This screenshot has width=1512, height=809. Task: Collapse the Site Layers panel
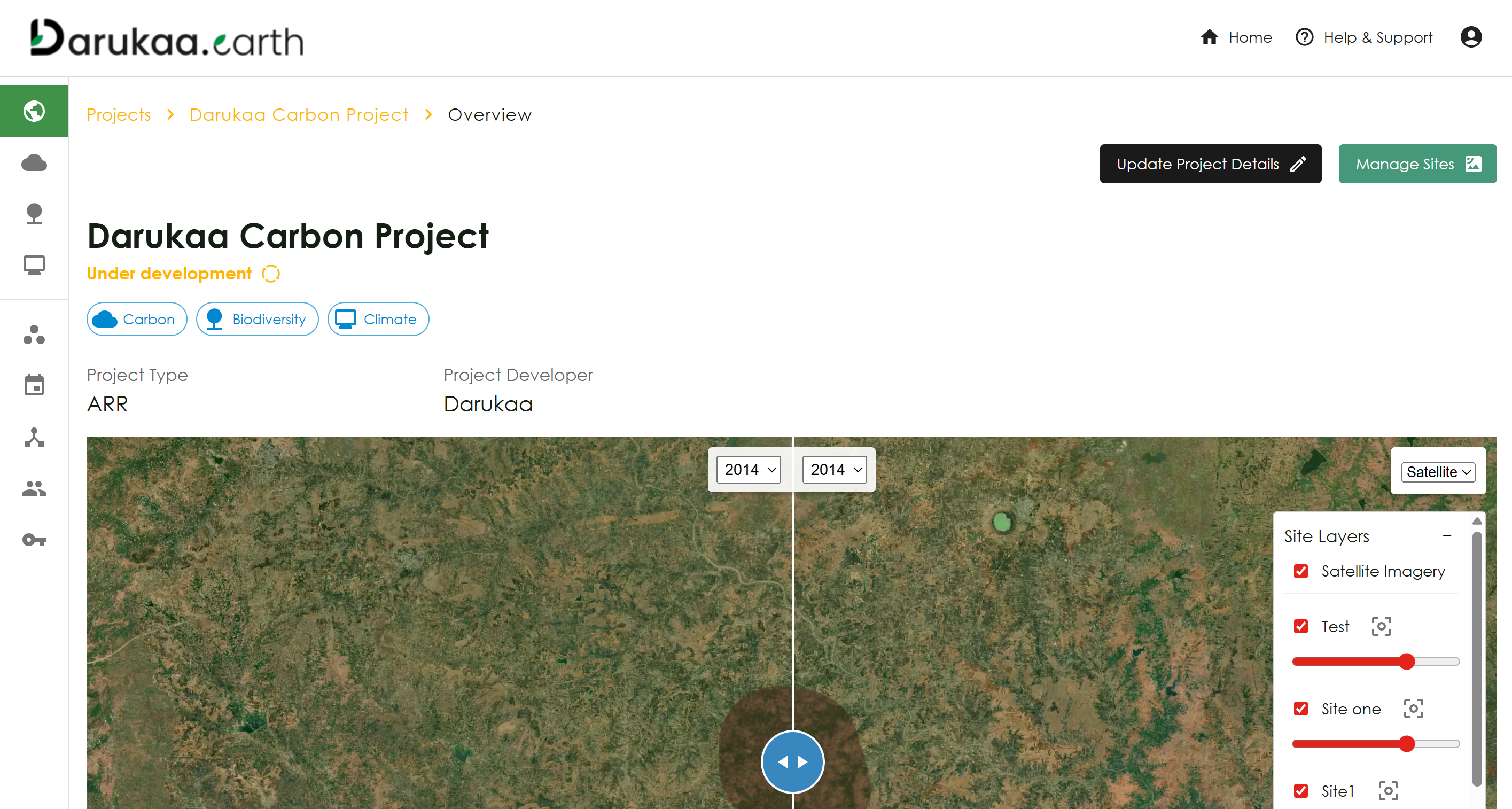pyautogui.click(x=1447, y=536)
